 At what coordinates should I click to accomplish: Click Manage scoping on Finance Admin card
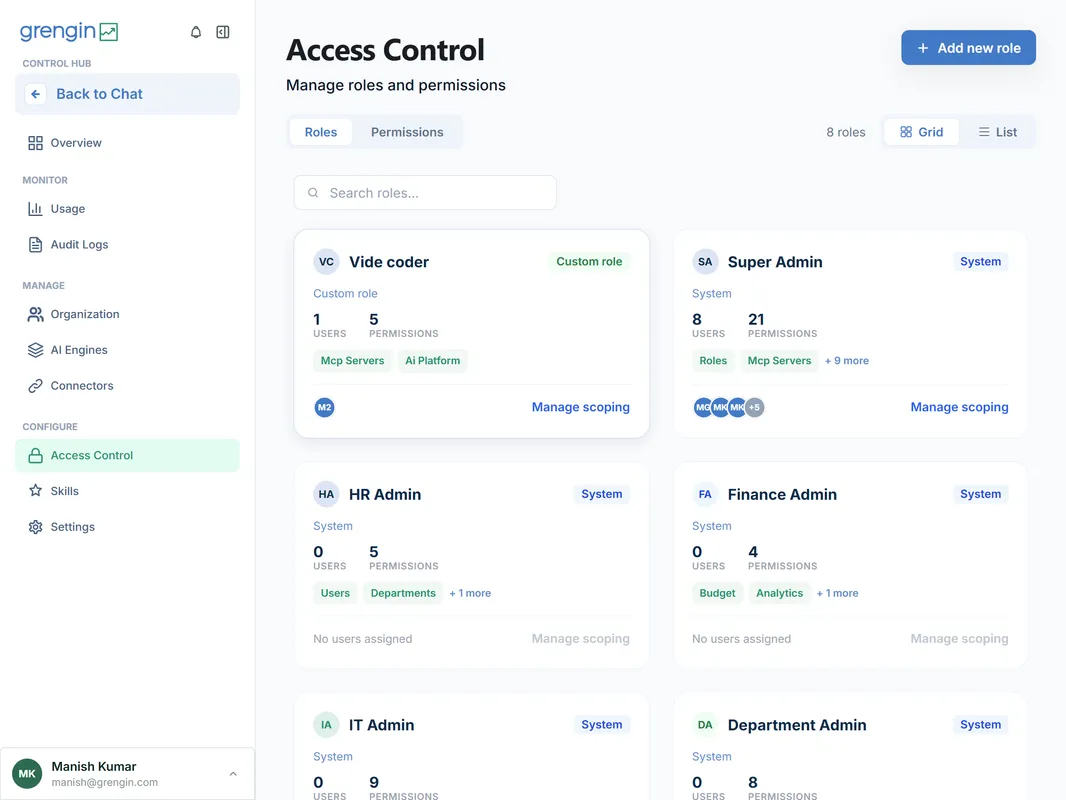click(959, 639)
